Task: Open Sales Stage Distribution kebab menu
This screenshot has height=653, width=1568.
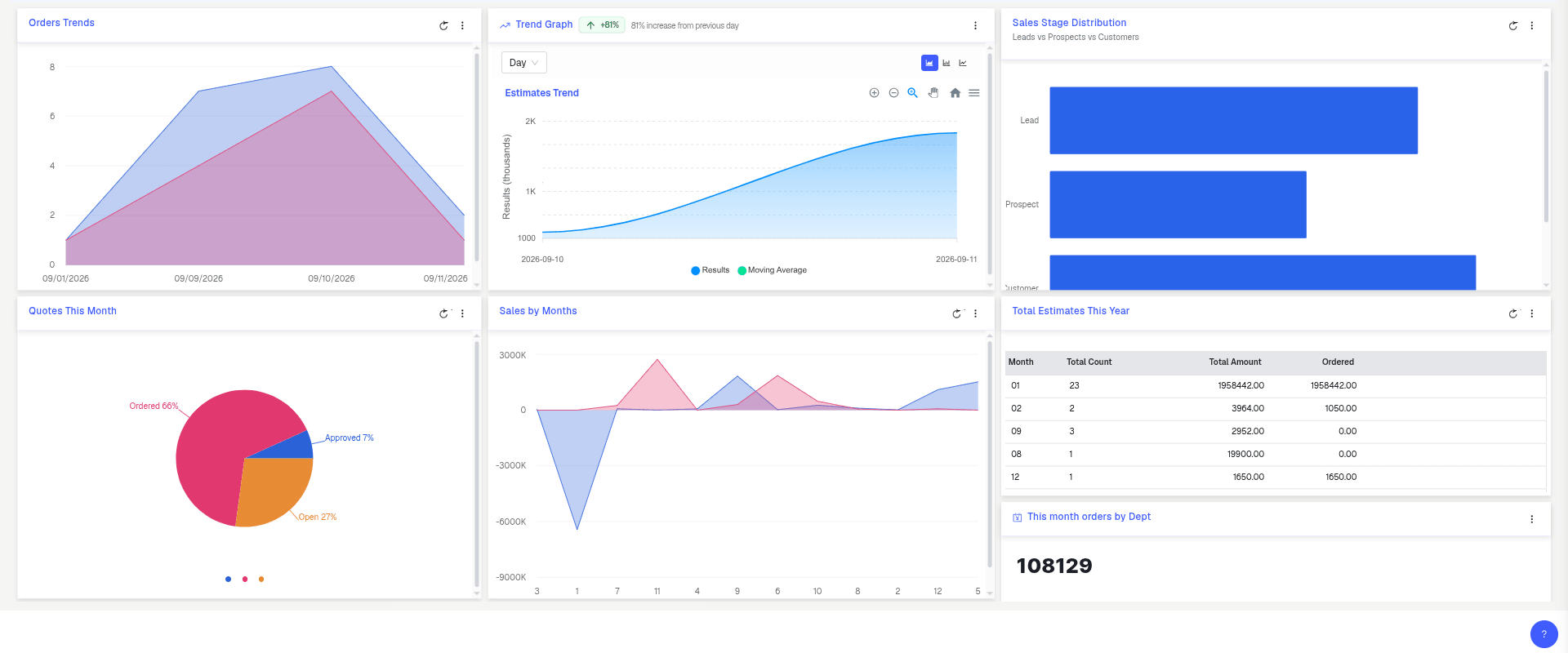Action: point(1532,25)
